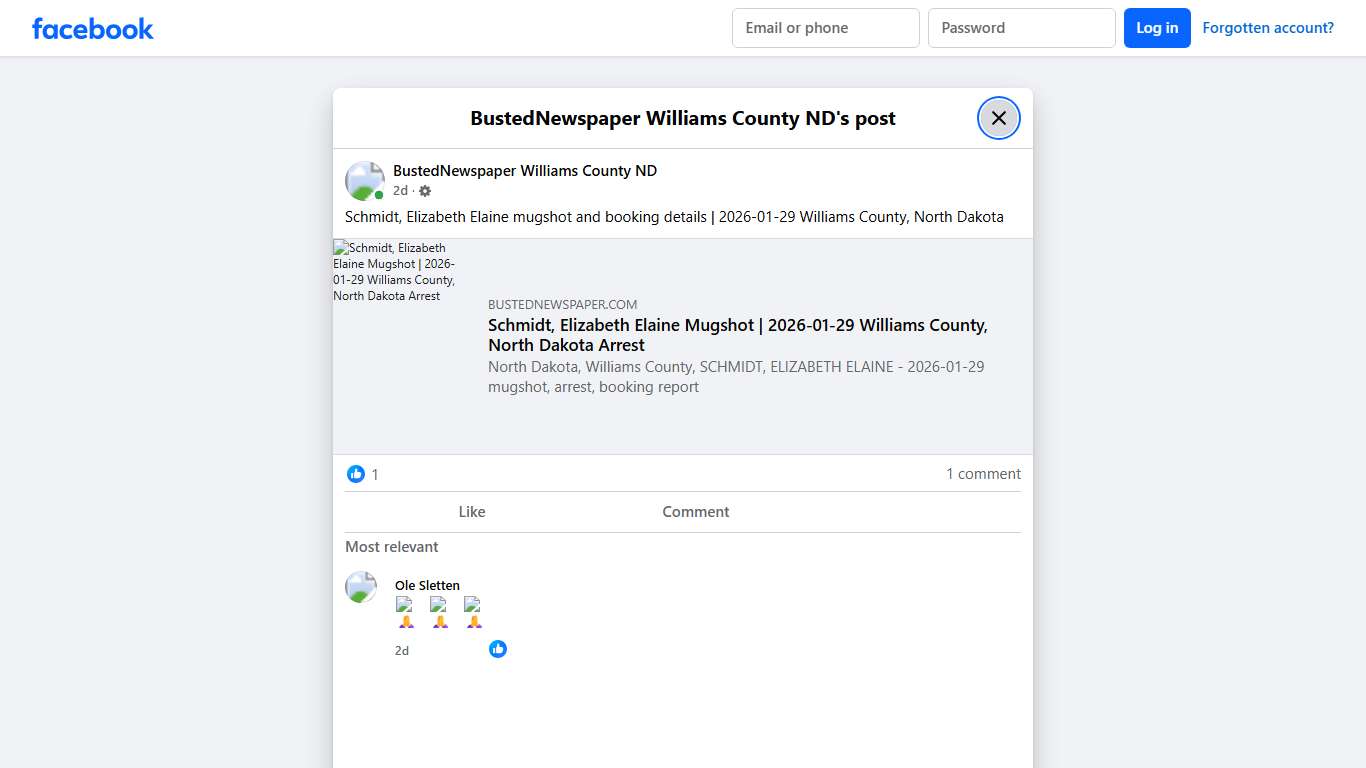
Task: Expand the Most relevant comment sorting
Action: (x=392, y=547)
